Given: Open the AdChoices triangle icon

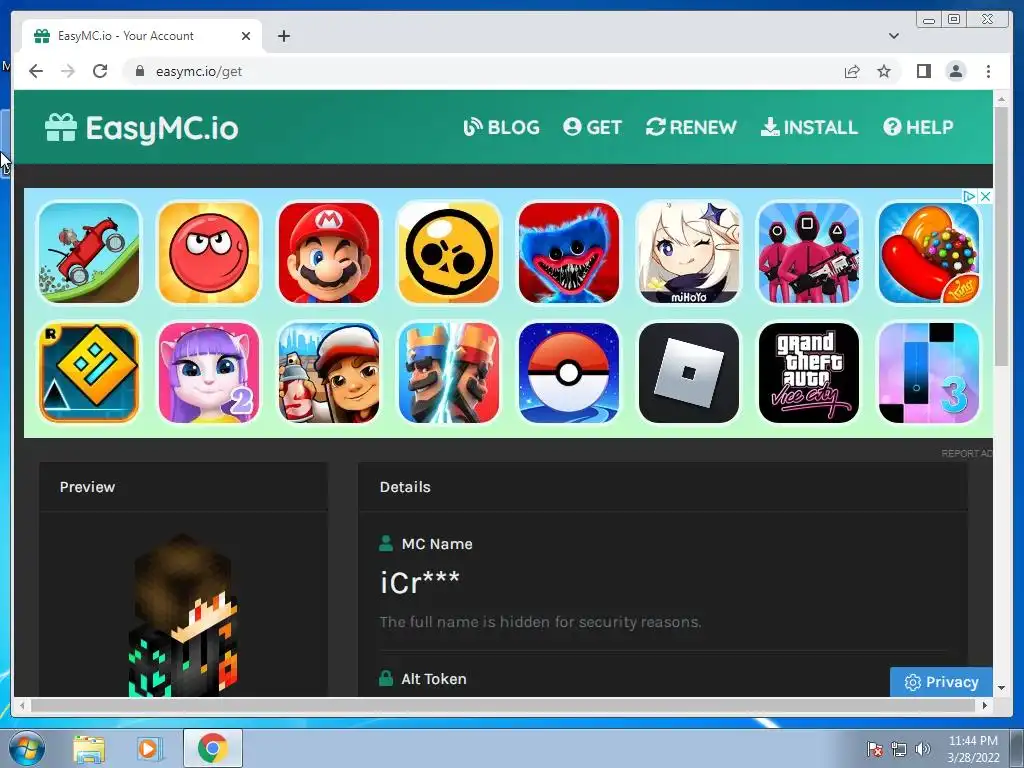Looking at the screenshot, I should click(970, 196).
